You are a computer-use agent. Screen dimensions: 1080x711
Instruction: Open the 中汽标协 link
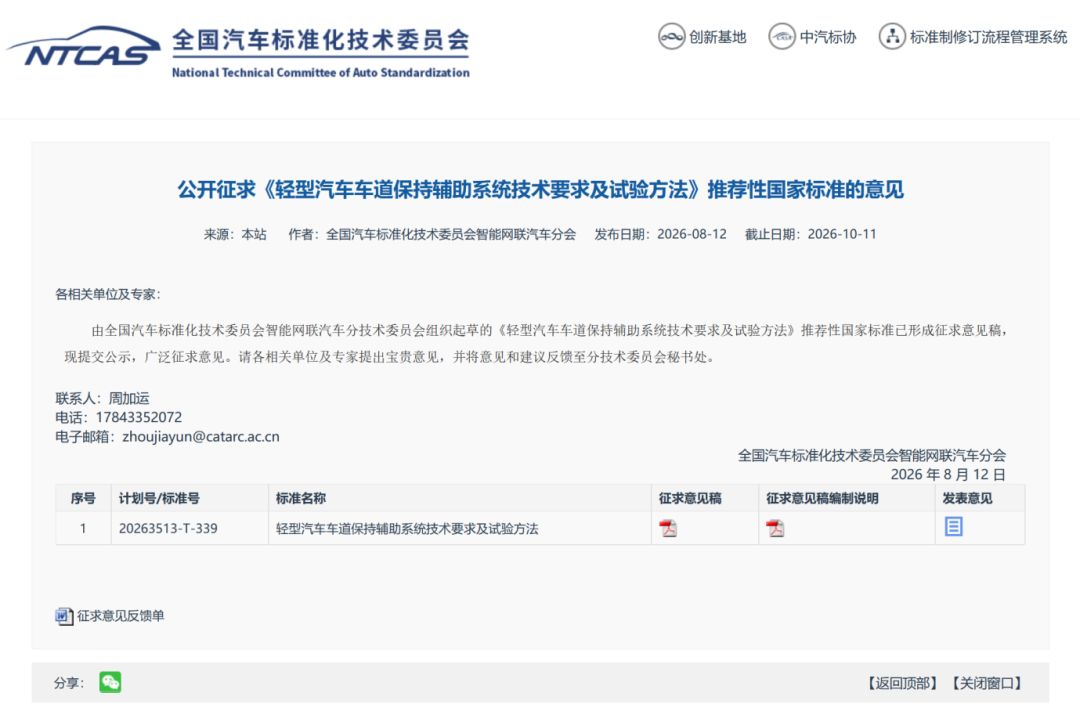(828, 37)
